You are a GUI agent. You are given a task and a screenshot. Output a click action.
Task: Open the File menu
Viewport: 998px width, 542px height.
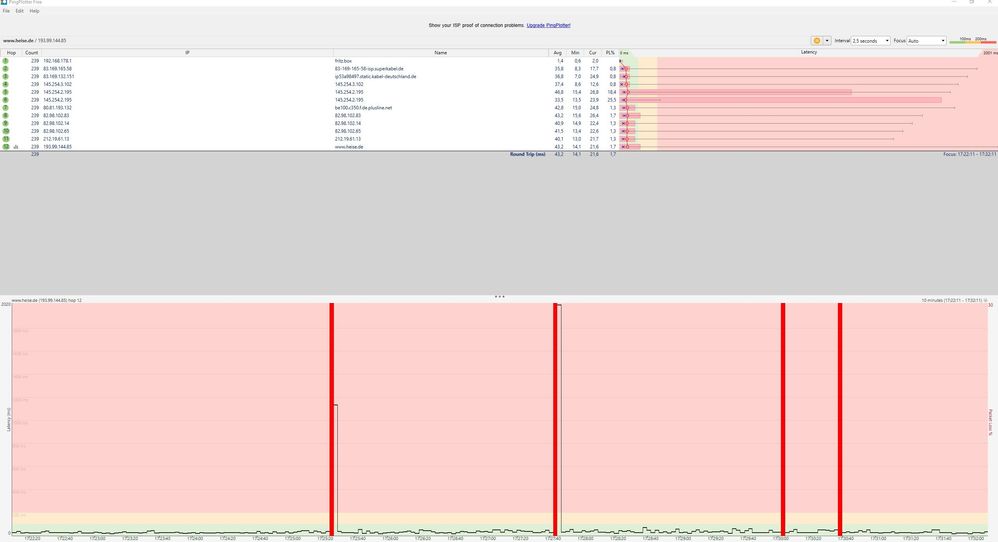tap(6, 11)
